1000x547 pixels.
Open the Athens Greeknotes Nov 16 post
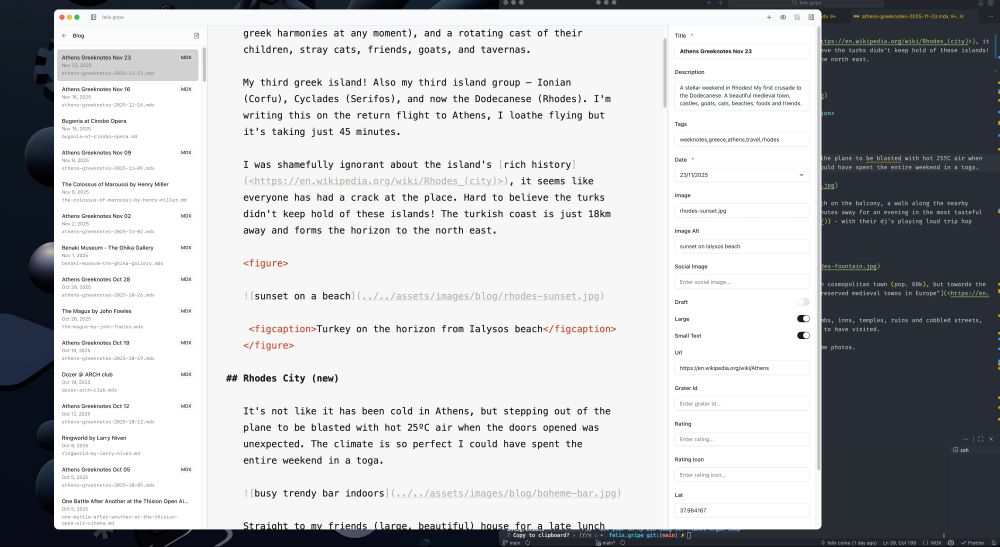tap(128, 96)
